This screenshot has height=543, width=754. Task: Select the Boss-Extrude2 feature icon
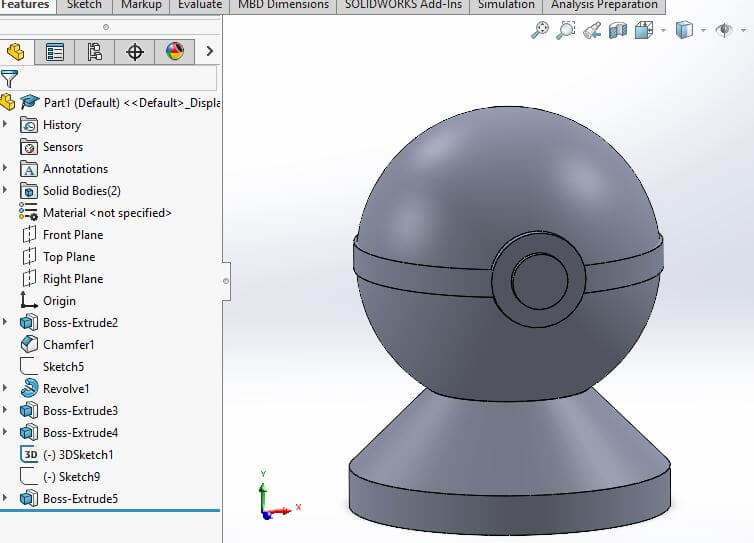coord(29,322)
